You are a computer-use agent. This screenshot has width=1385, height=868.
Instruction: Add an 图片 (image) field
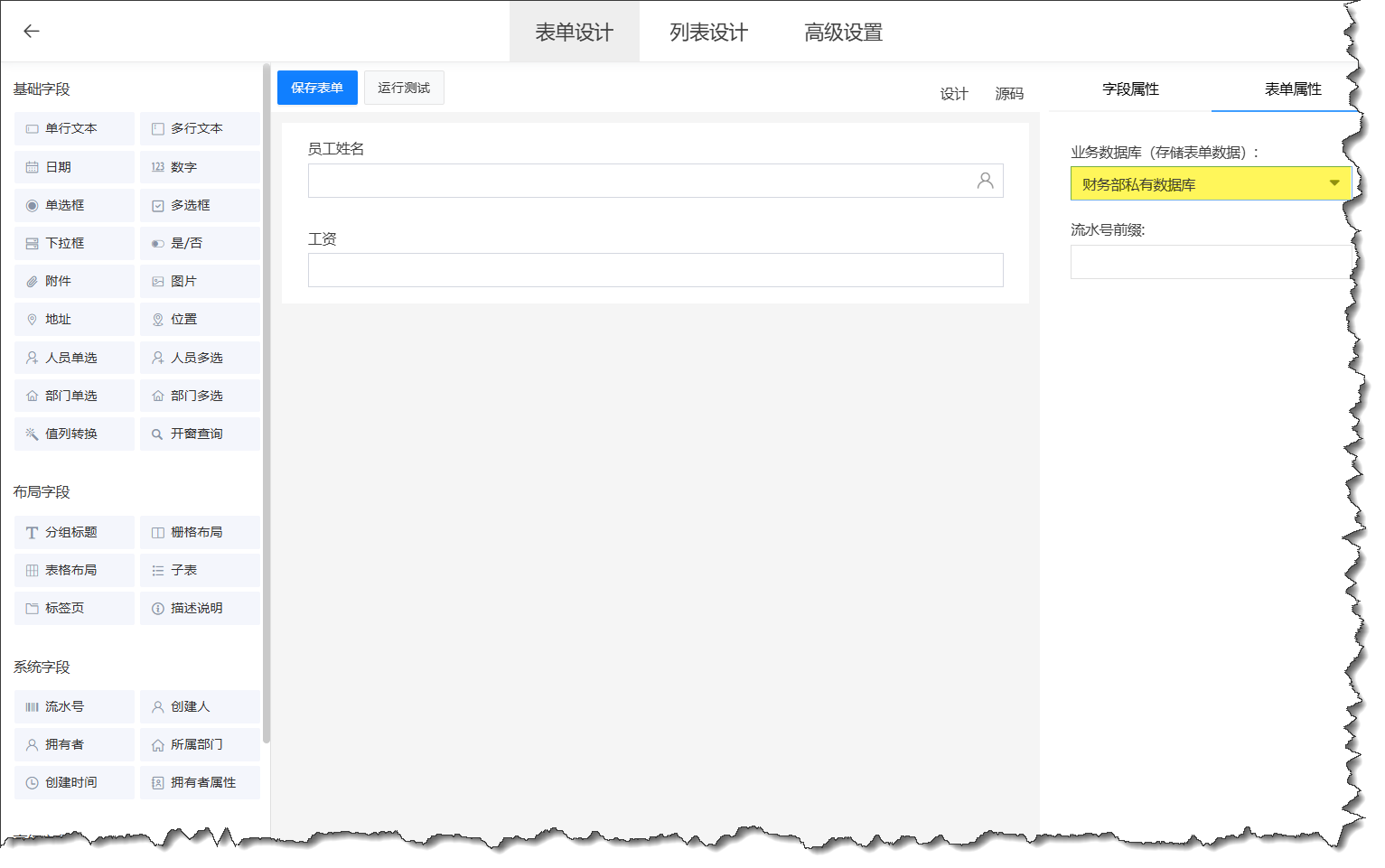[x=200, y=281]
